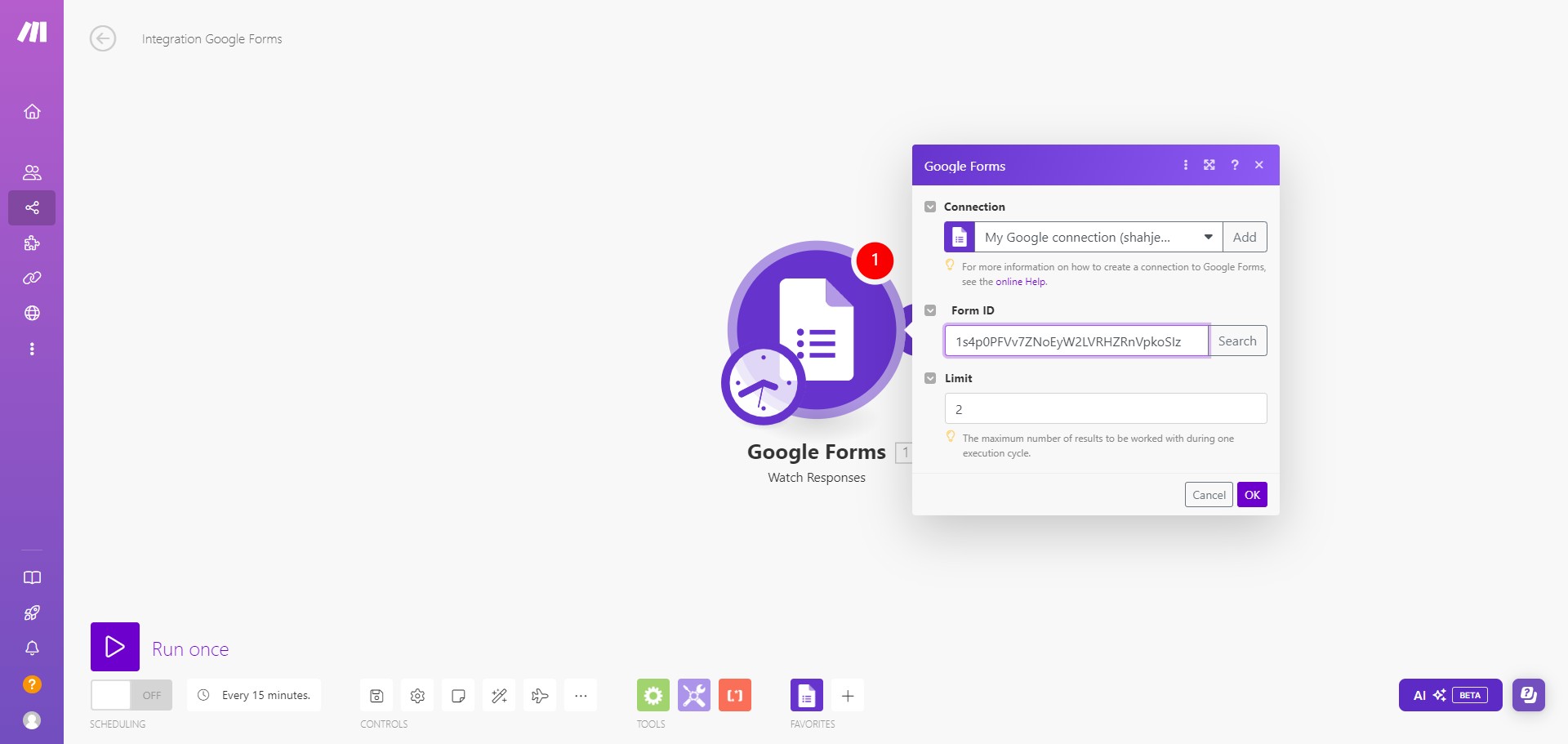Open Notes using the note icon

coord(458,695)
